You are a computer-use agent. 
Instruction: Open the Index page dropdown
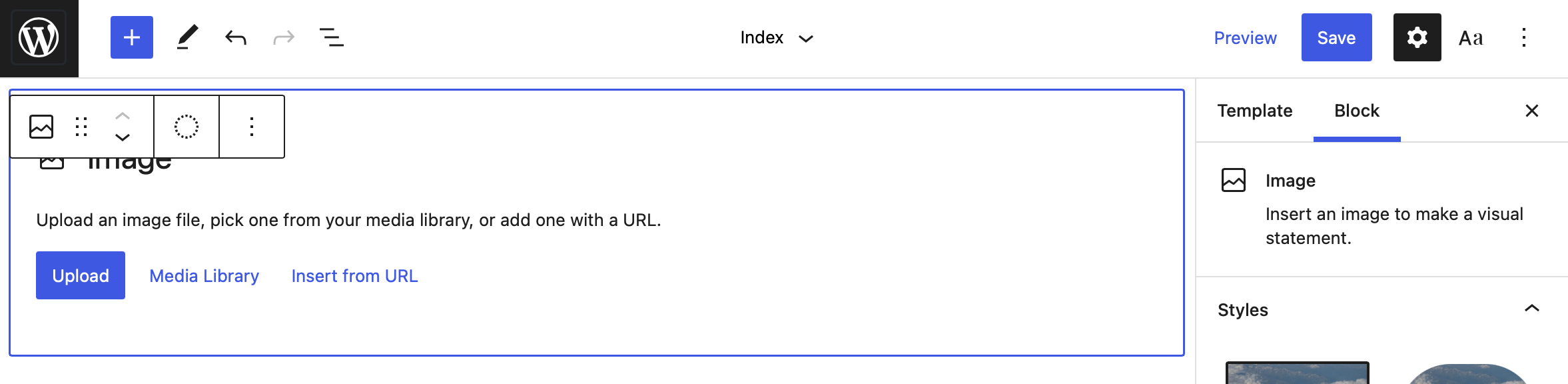tap(776, 37)
